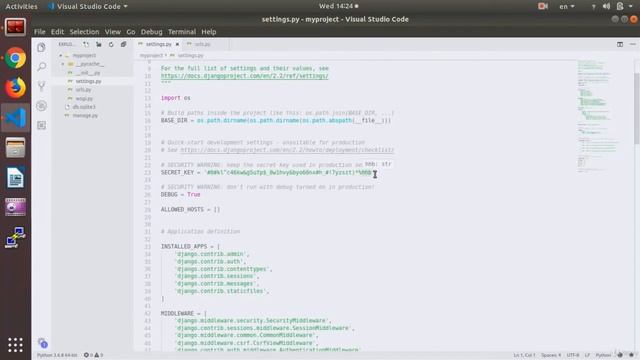
Task: Click the Python interpreter version in status bar
Action: (57, 355)
